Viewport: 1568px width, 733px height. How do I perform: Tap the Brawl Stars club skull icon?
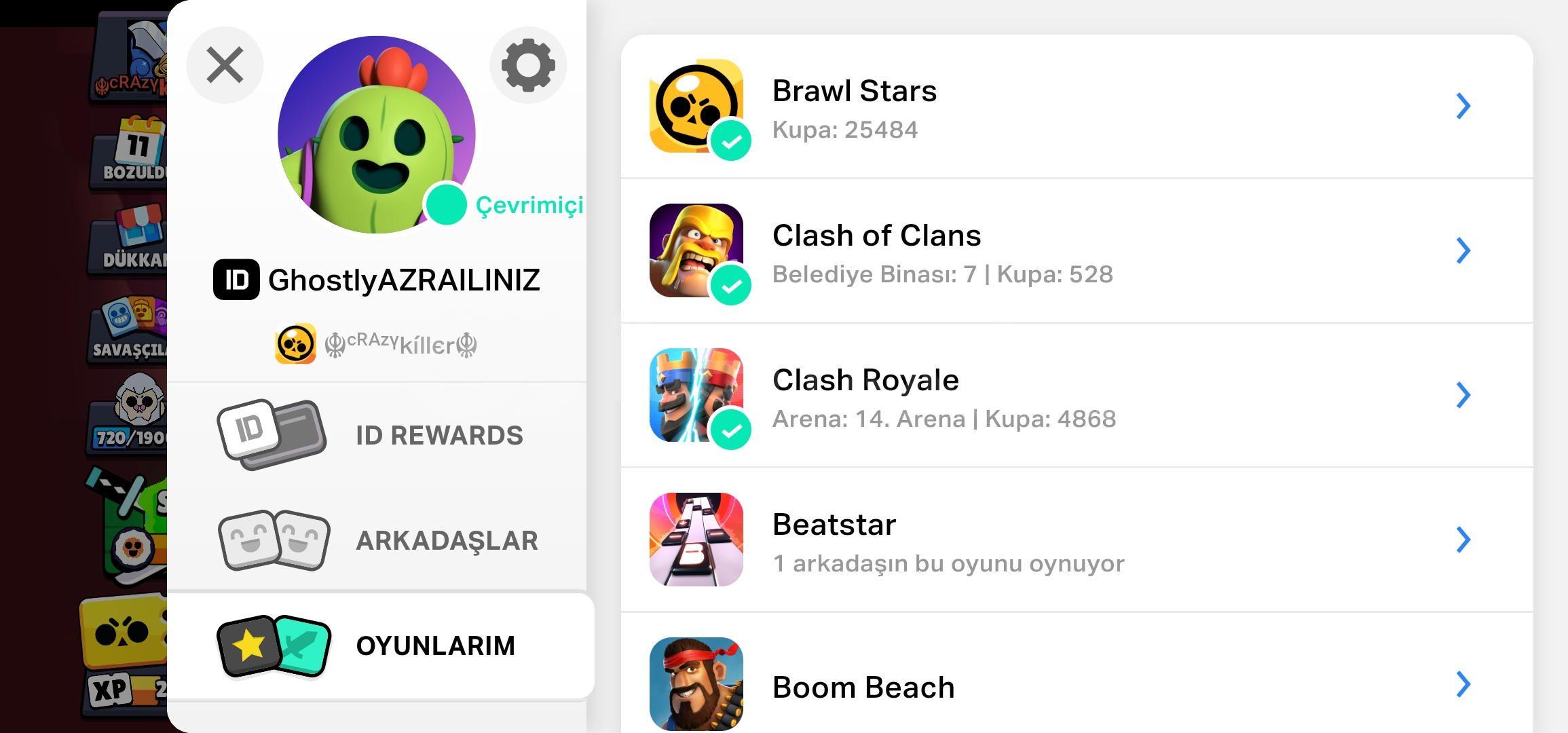[x=295, y=344]
